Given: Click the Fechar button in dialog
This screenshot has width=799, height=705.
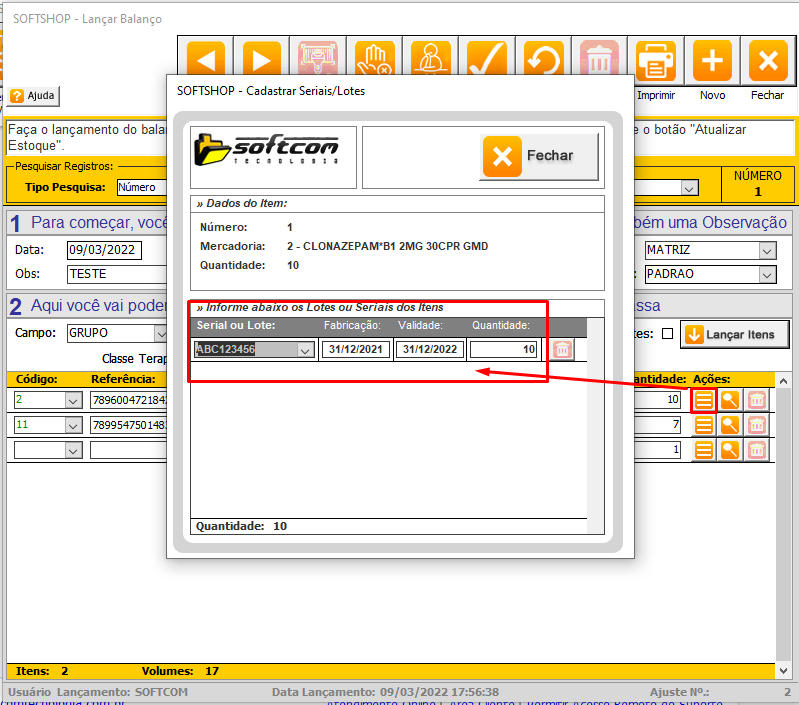Looking at the screenshot, I should [x=540, y=156].
